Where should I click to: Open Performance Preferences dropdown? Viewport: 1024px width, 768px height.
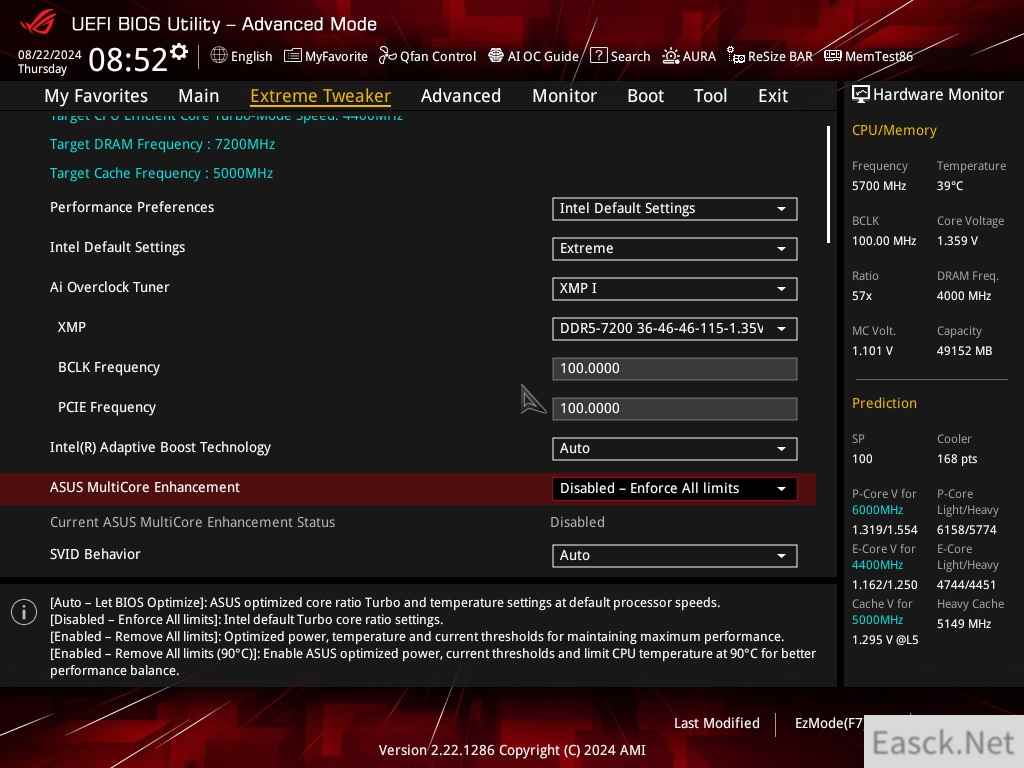point(675,209)
